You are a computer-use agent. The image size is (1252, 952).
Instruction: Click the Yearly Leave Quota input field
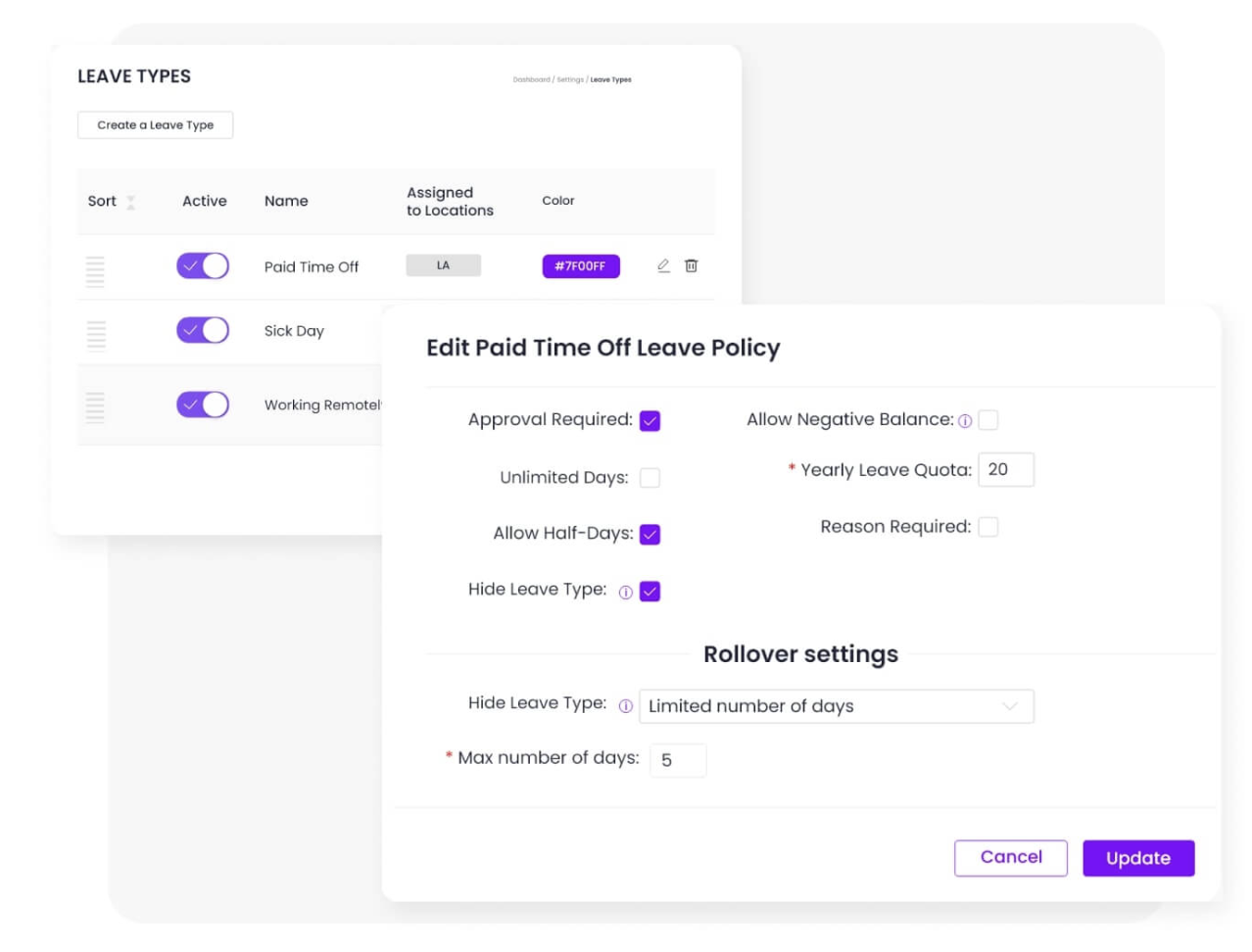(x=1006, y=470)
